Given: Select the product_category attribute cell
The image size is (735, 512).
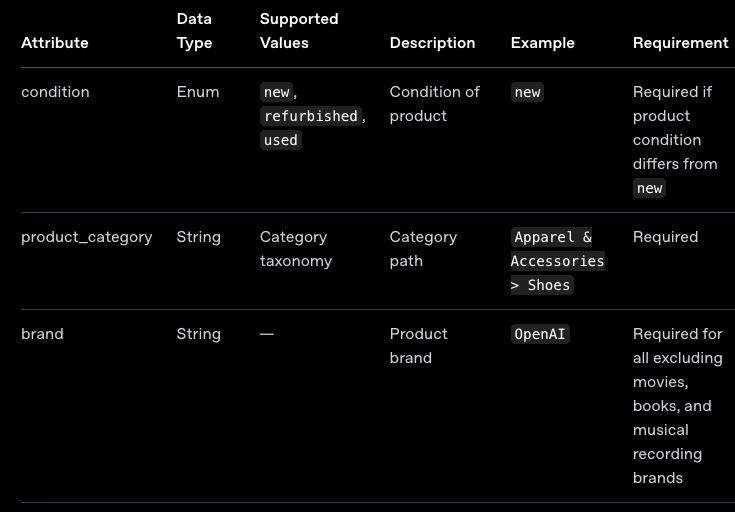Looking at the screenshot, I should tap(87, 237).
